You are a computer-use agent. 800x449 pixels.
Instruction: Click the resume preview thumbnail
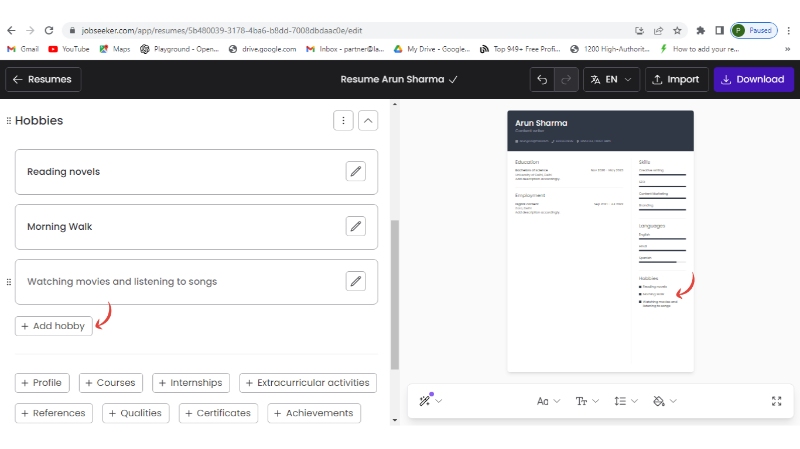point(600,240)
